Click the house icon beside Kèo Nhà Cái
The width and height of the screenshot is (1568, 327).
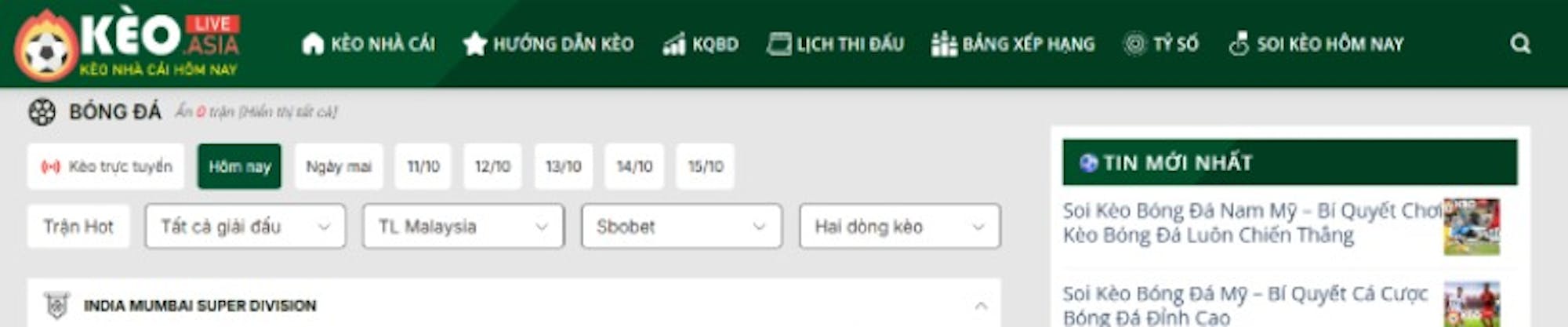tap(313, 44)
